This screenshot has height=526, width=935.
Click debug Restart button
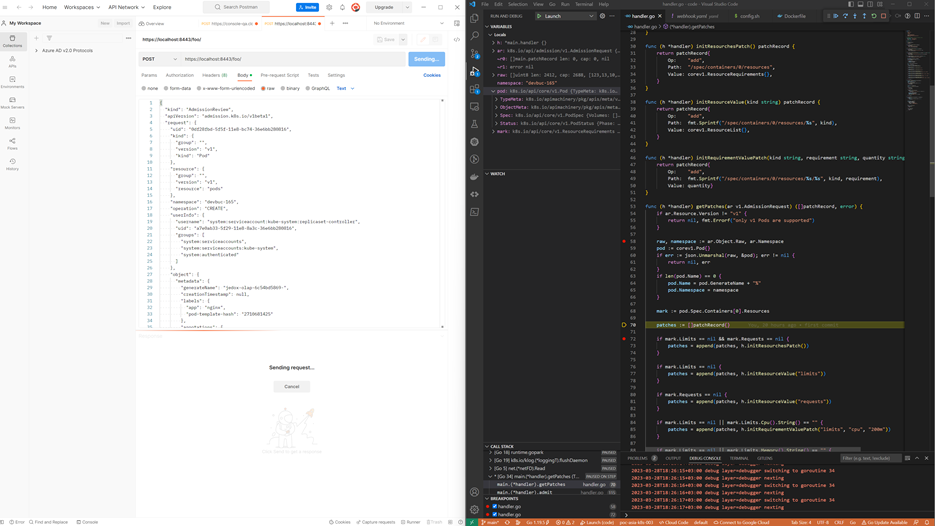[x=874, y=16]
